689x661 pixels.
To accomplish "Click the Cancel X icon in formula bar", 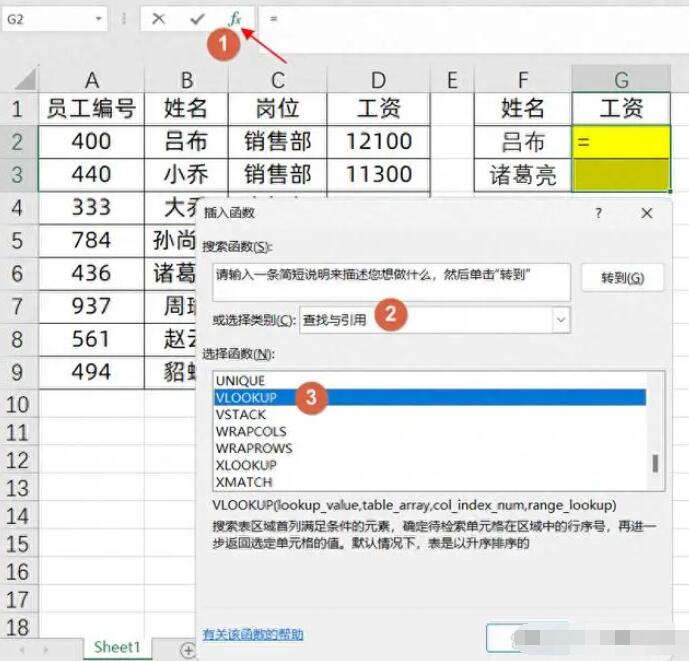I will pos(159,18).
